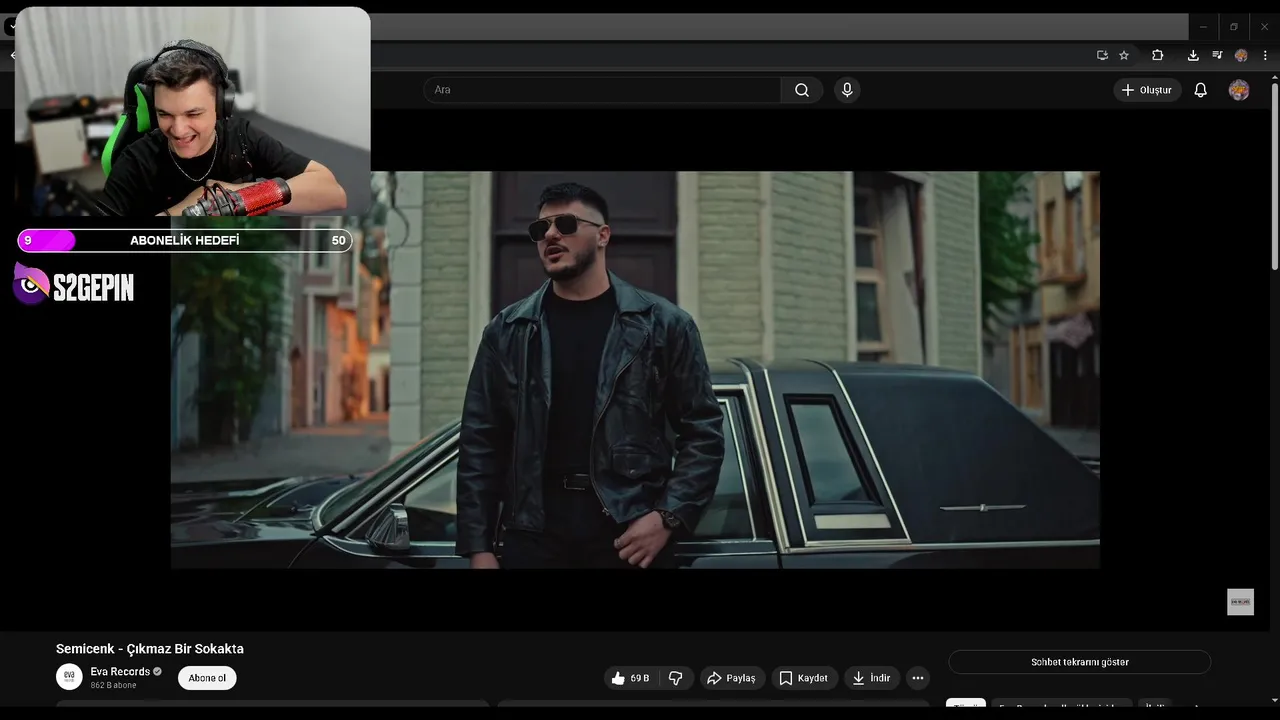The image size is (1280, 720).
Task: Open browser media controls icon
Action: 1217,55
